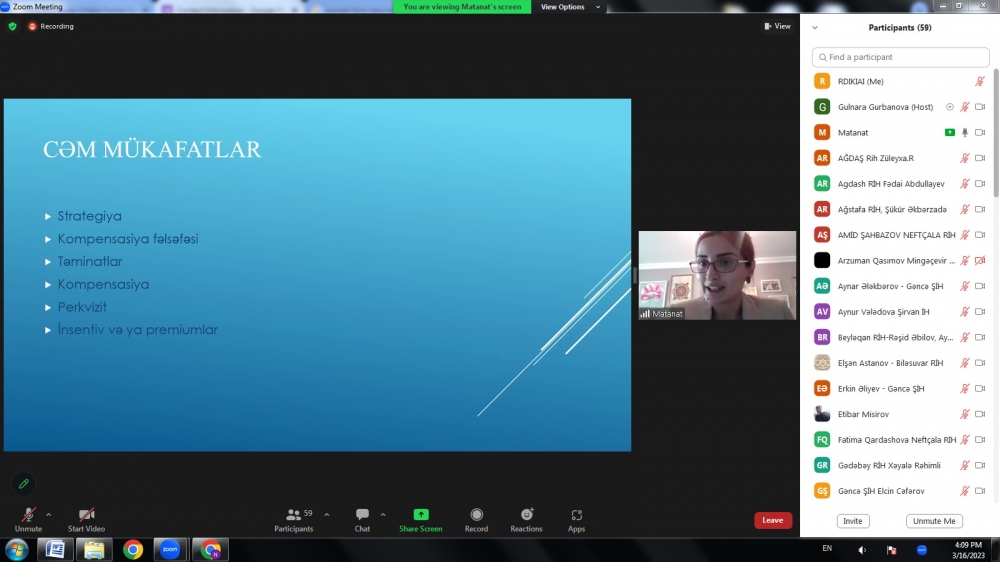
Task: Click the Invite button
Action: click(x=853, y=521)
